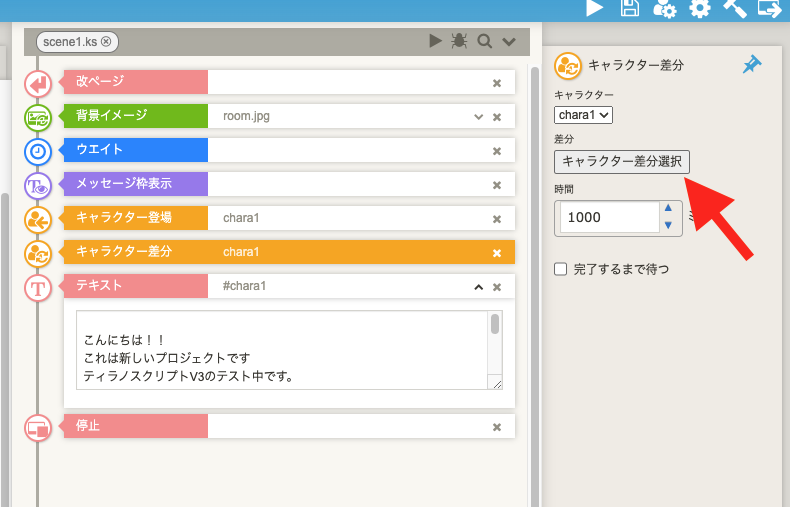Click the キャラクター差分選択 button
This screenshot has width=790, height=507.
621,161
